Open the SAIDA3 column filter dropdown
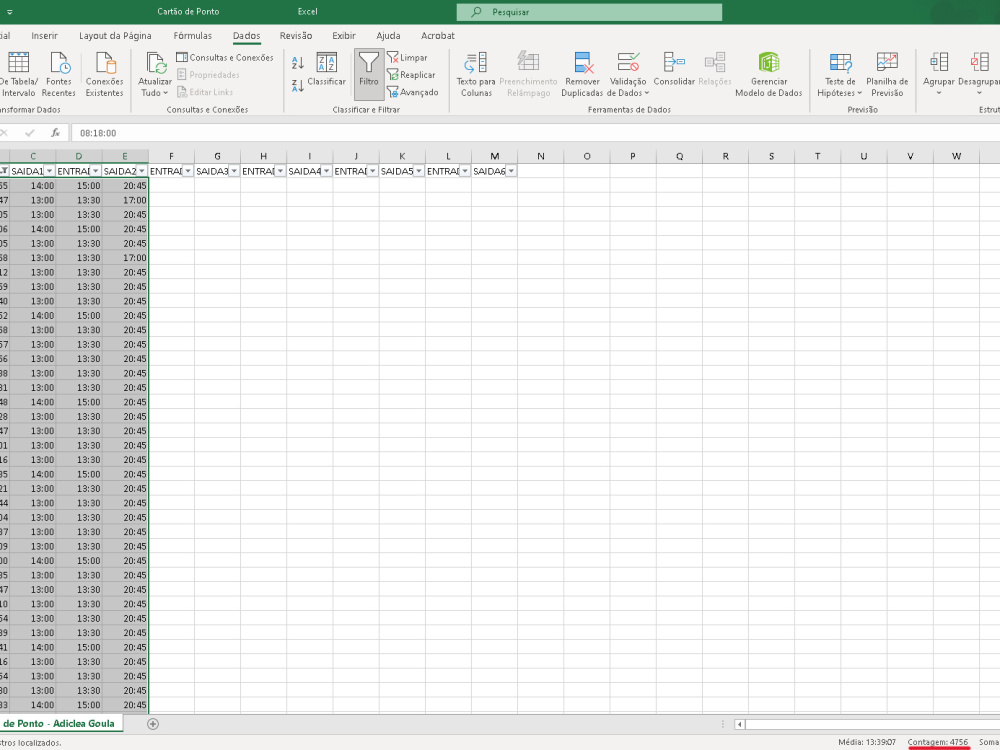 point(234,171)
